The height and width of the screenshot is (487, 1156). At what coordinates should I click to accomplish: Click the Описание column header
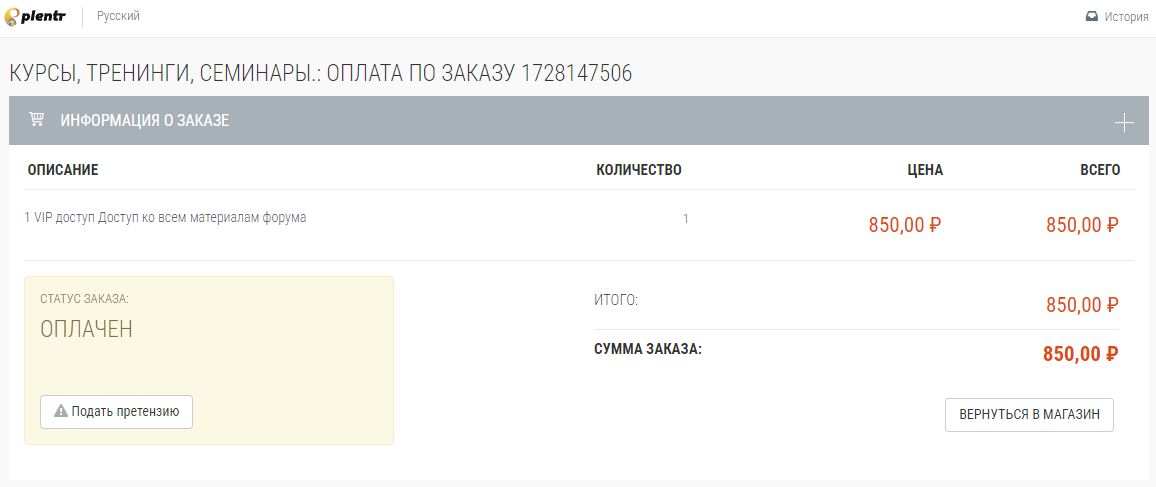[63, 170]
